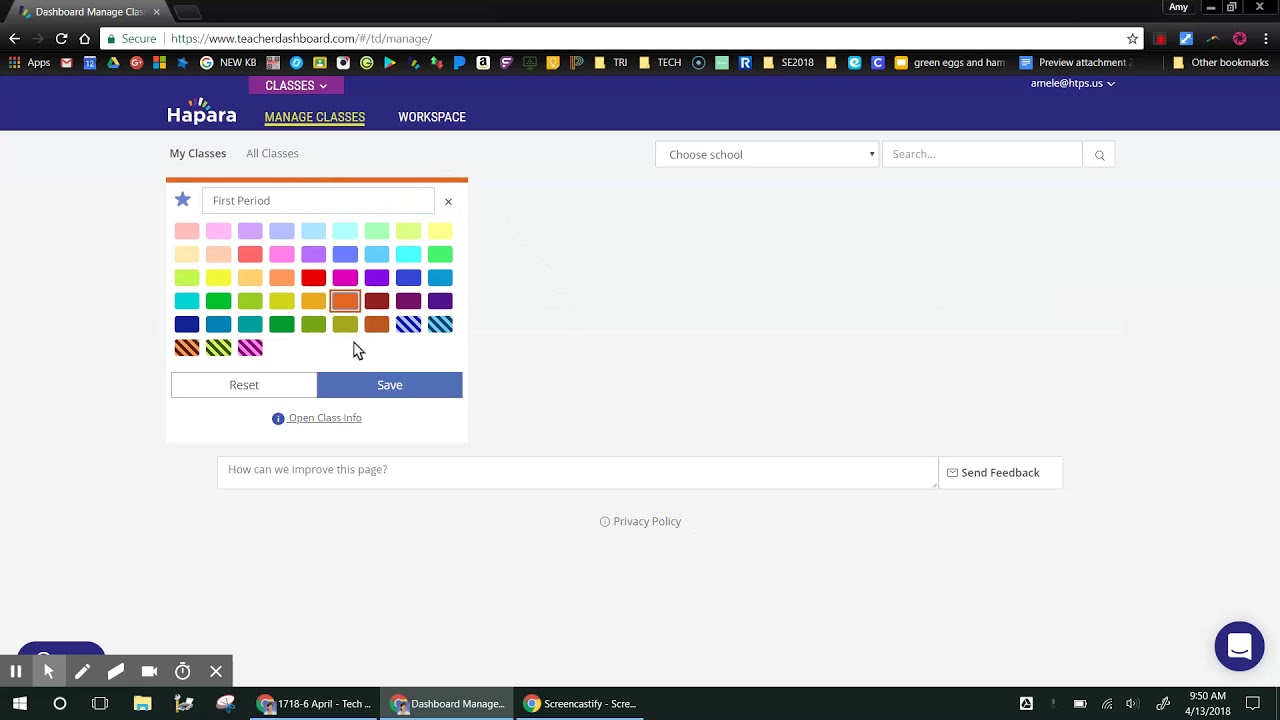Expand the Choose school dropdown
The image size is (1280, 720).
[767, 155]
